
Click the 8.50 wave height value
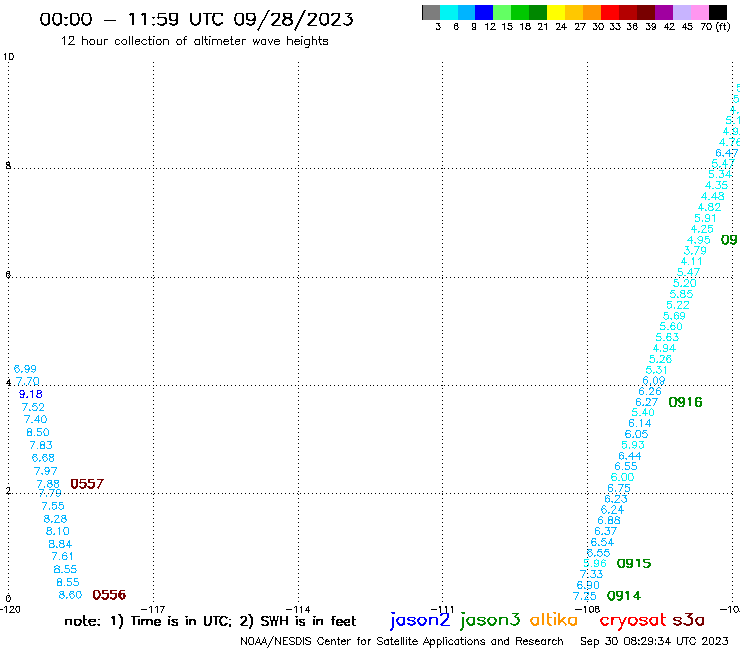coord(38,432)
